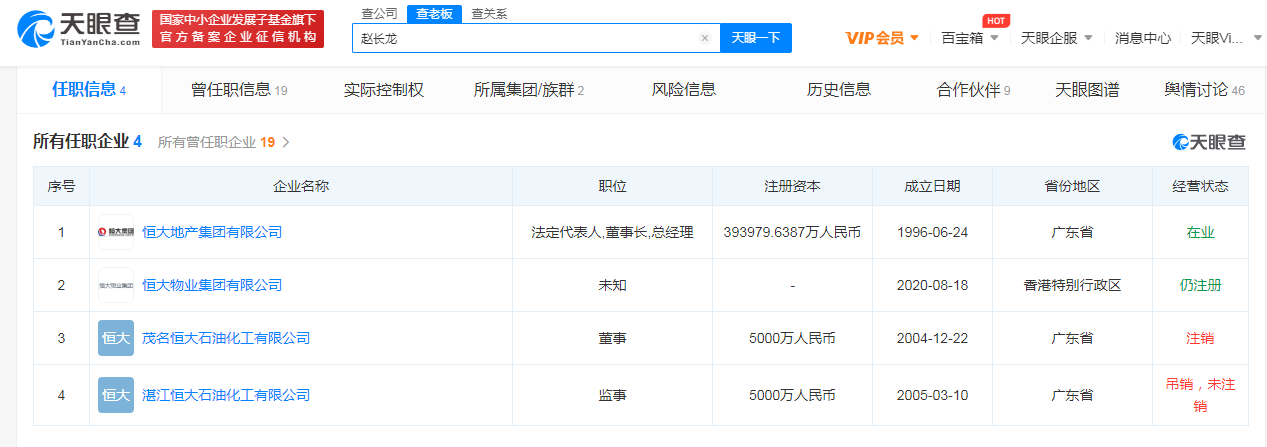The height and width of the screenshot is (447, 1267).
Task: Click the 仍注册 status
Action: coord(1200,285)
